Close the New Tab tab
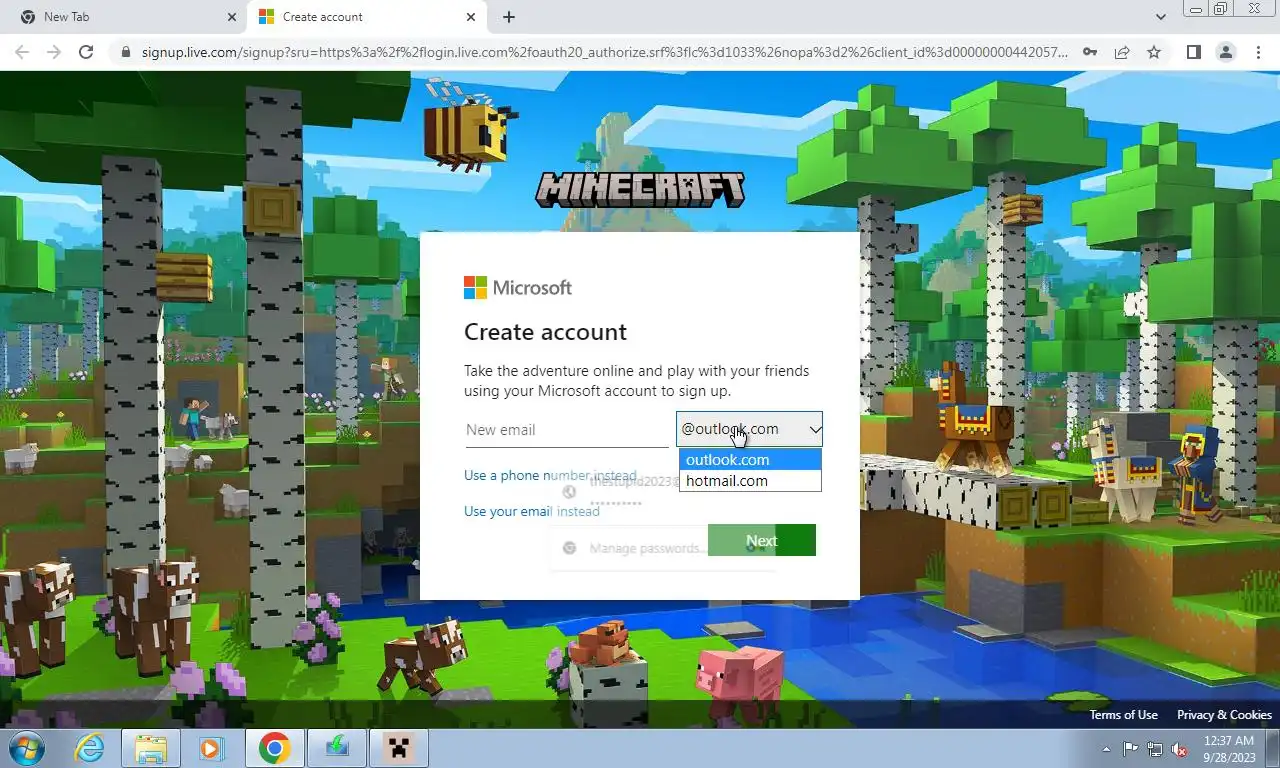Image resolution: width=1280 pixels, height=768 pixels. pyautogui.click(x=232, y=17)
